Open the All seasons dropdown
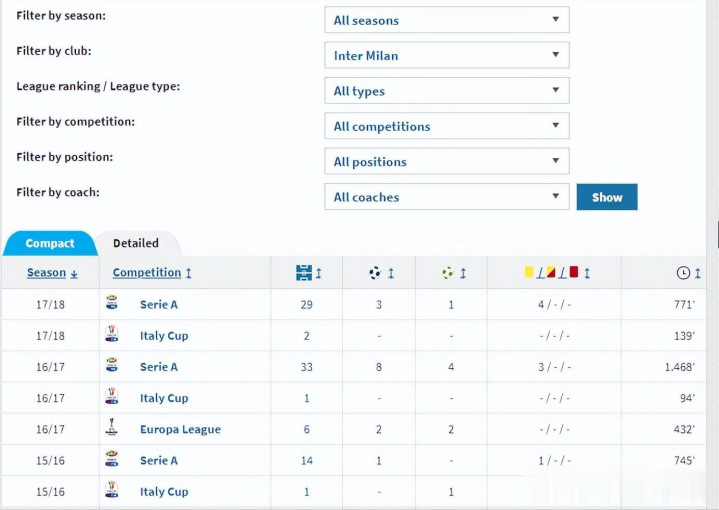Viewport: 719px width, 510px height. tap(447, 20)
